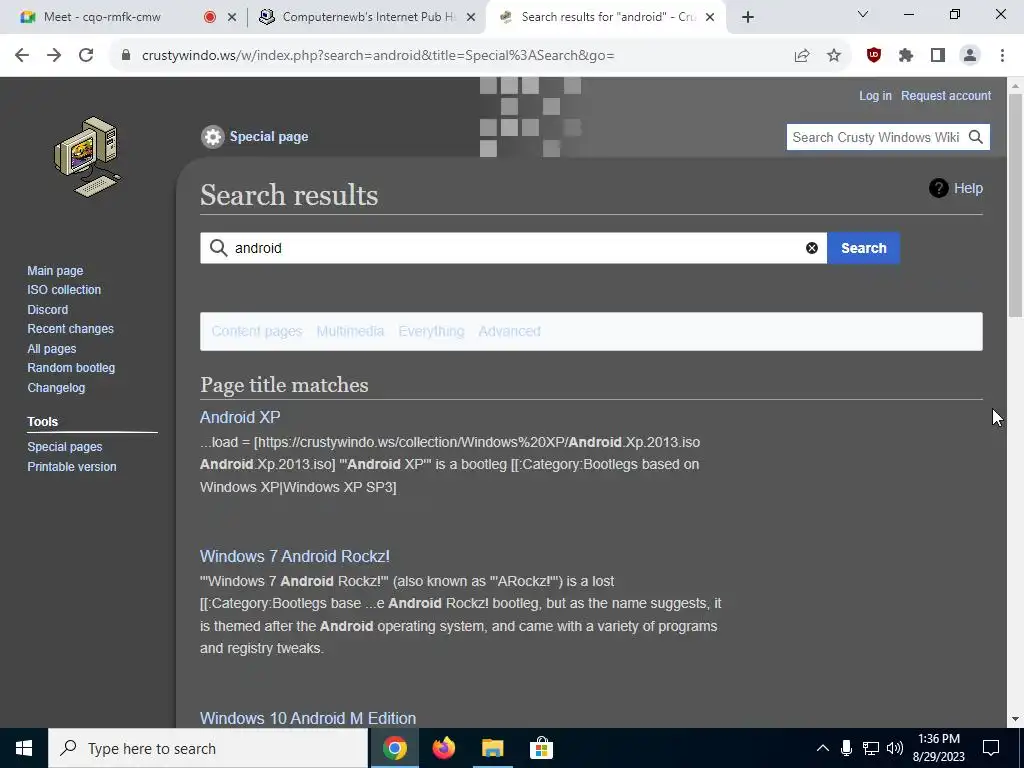Open File Explorer from the taskbar
This screenshot has width=1024, height=768.
pyautogui.click(x=492, y=748)
